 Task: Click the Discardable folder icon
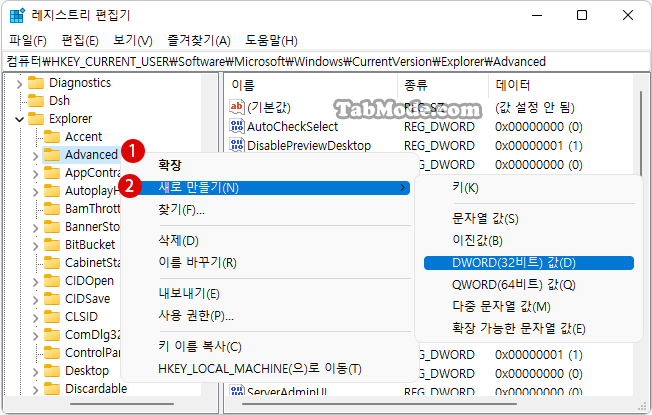click(x=52, y=389)
